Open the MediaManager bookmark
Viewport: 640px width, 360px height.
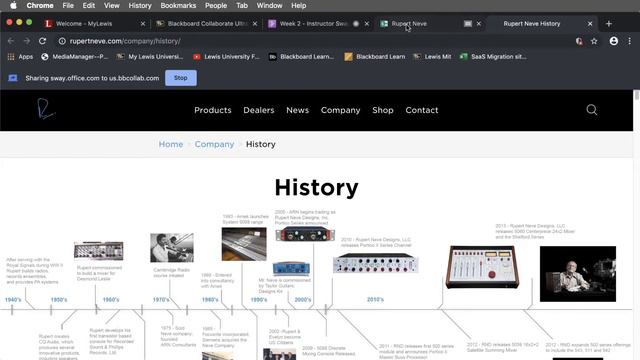(x=74, y=57)
